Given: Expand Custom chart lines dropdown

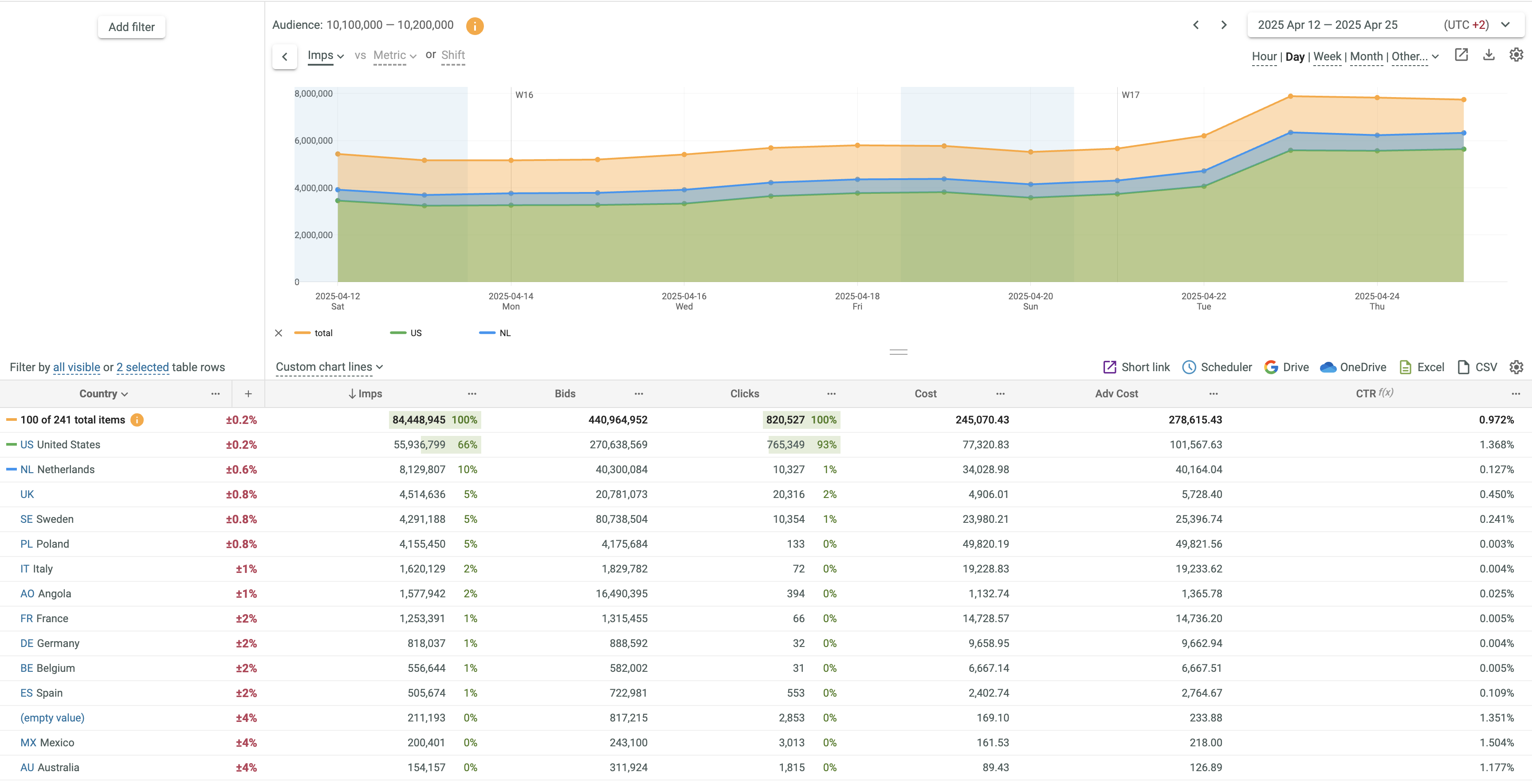Looking at the screenshot, I should point(329,367).
